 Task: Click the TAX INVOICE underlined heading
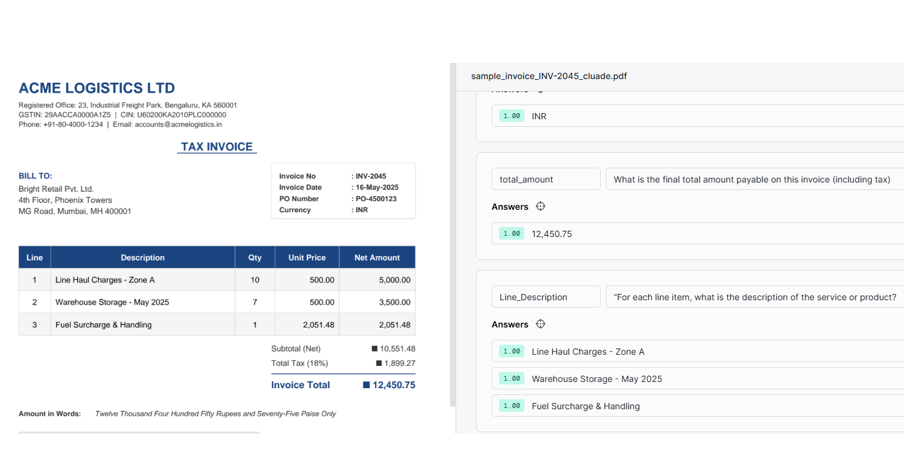217,147
